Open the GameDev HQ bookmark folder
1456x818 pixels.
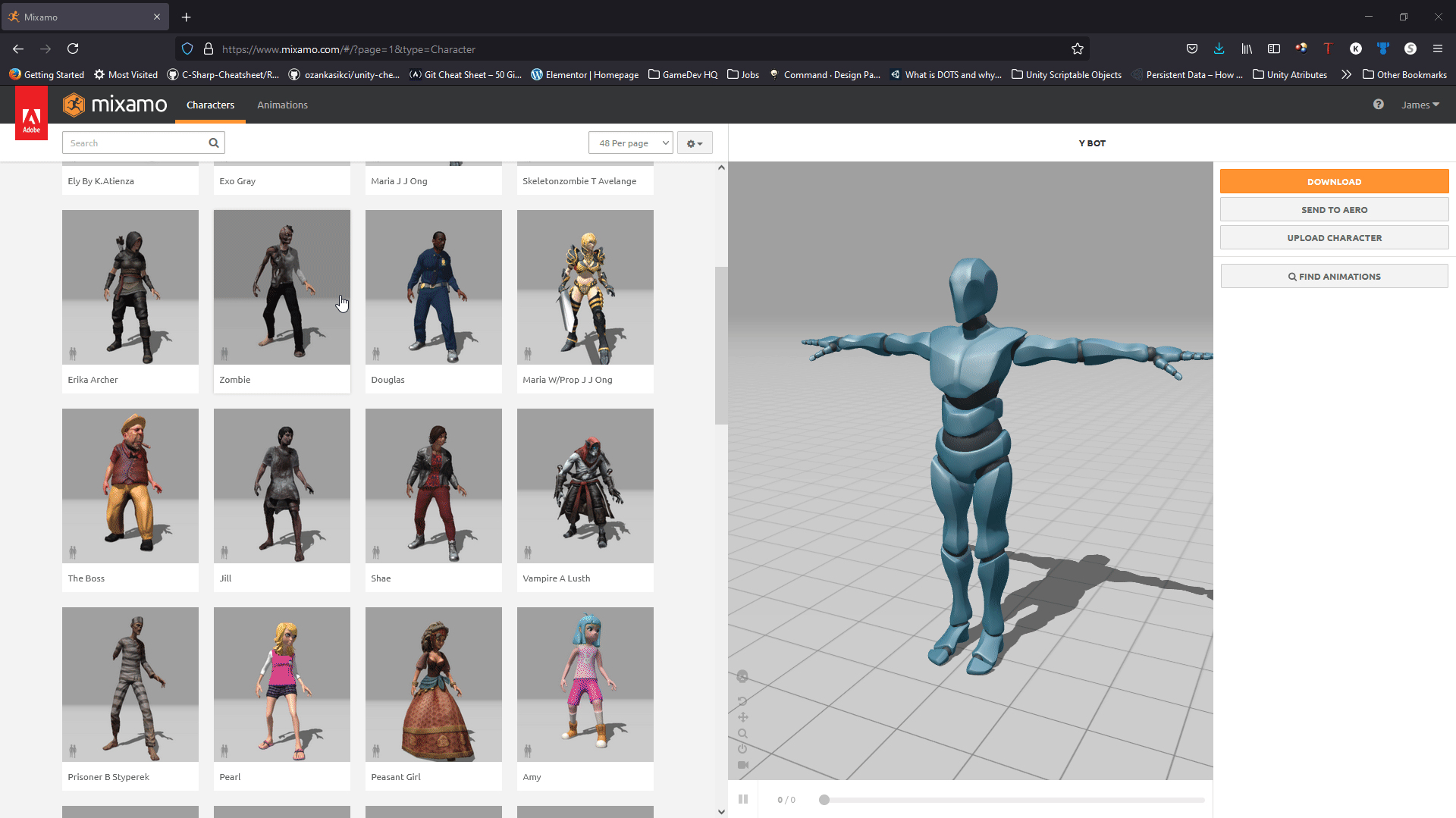(x=682, y=74)
